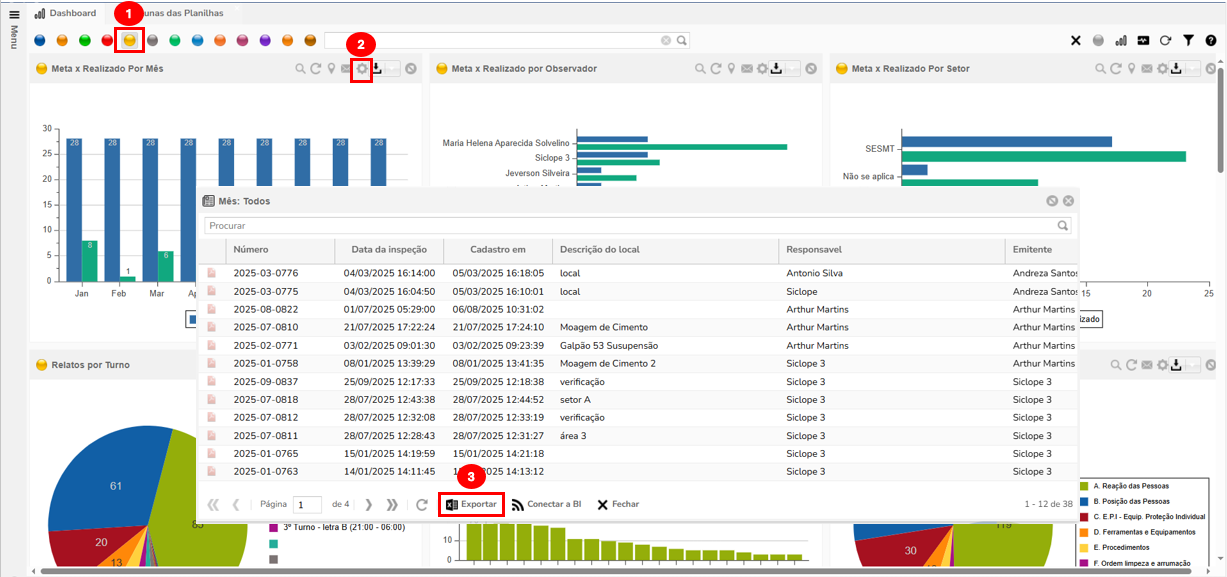Toggle legend item B. Posição das Pessoas

click(x=1135, y=501)
